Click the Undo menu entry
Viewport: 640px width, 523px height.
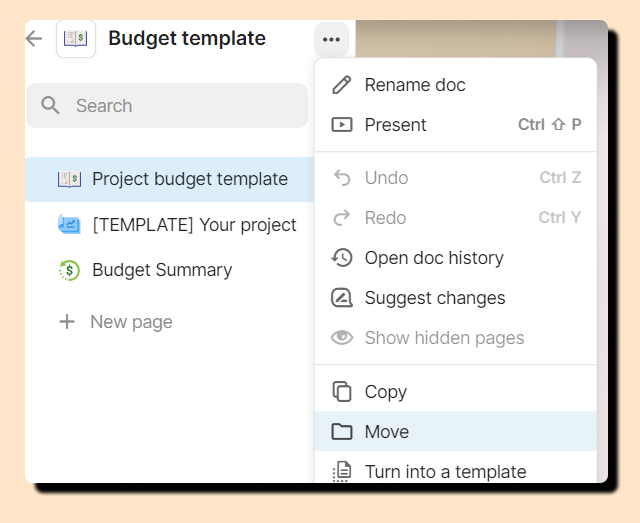tap(386, 178)
